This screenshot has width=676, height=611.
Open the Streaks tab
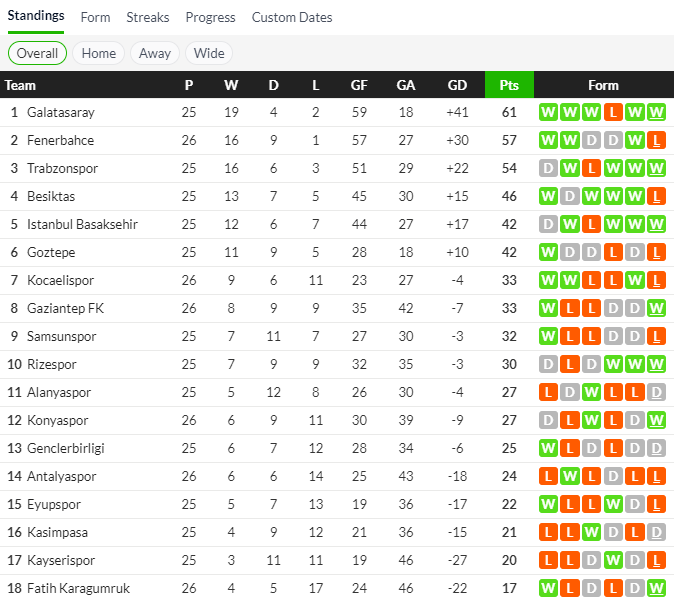pyautogui.click(x=148, y=17)
